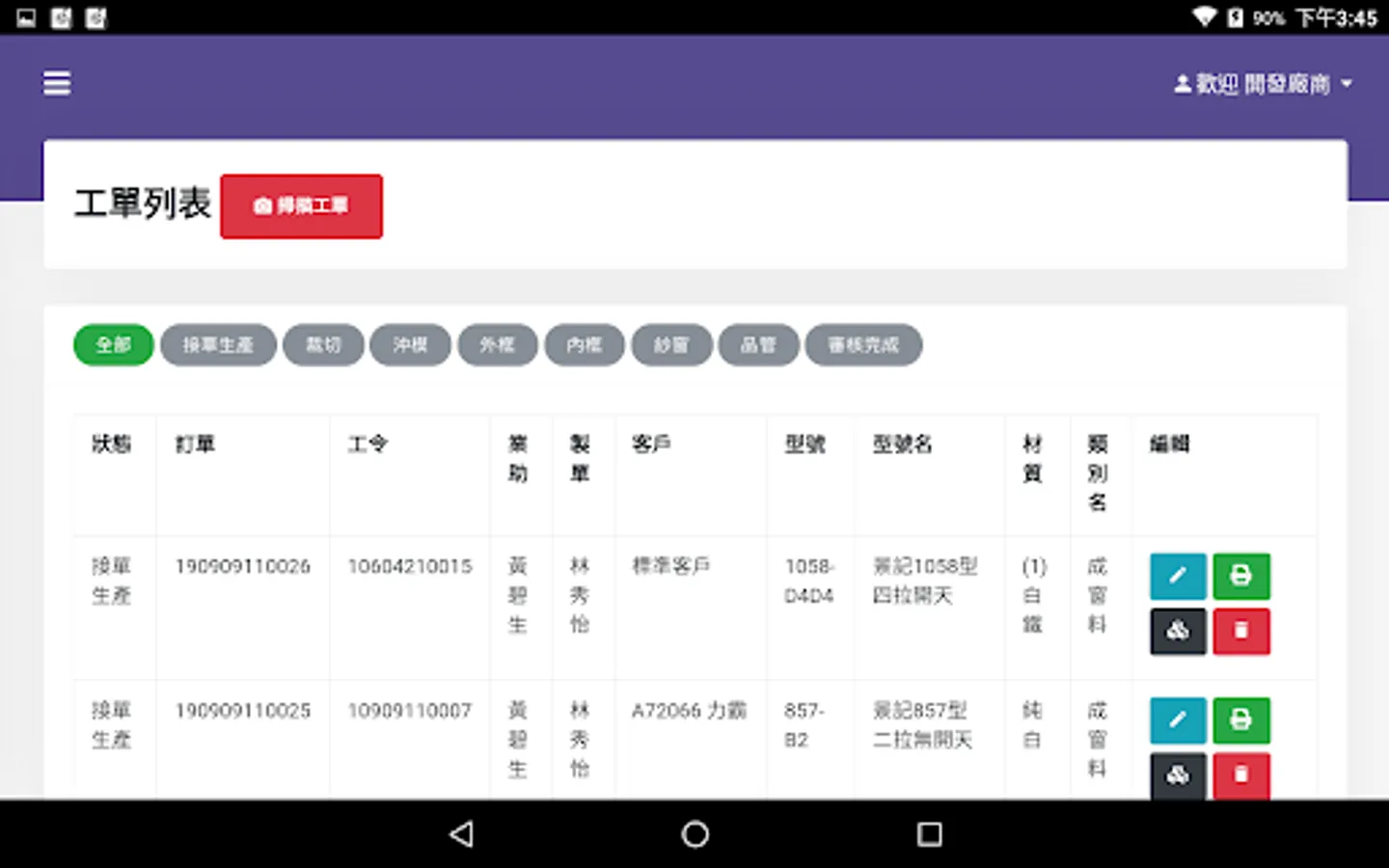Switch to the 沖模 category

410,344
